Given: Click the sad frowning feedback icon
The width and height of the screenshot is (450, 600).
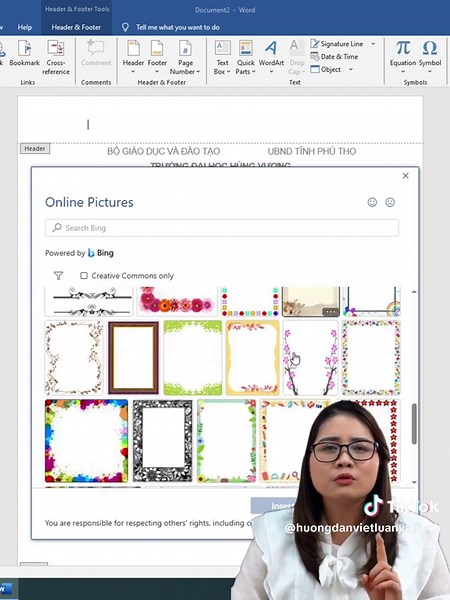Looking at the screenshot, I should pyautogui.click(x=390, y=202).
